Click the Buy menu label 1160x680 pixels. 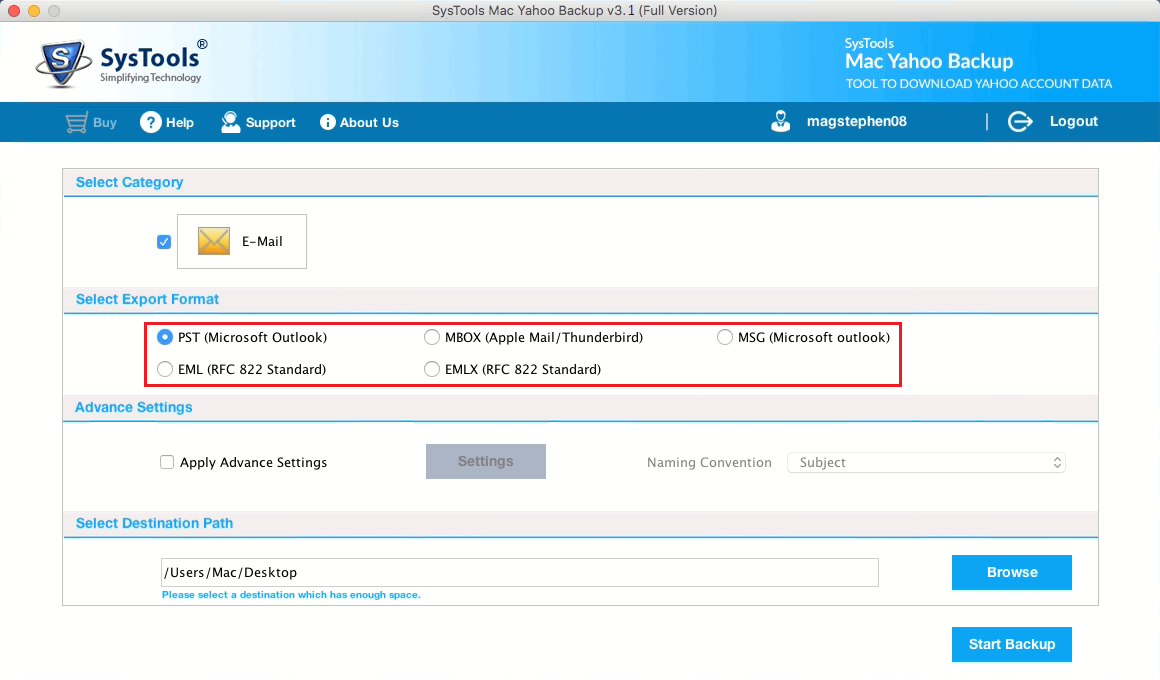[x=105, y=123]
